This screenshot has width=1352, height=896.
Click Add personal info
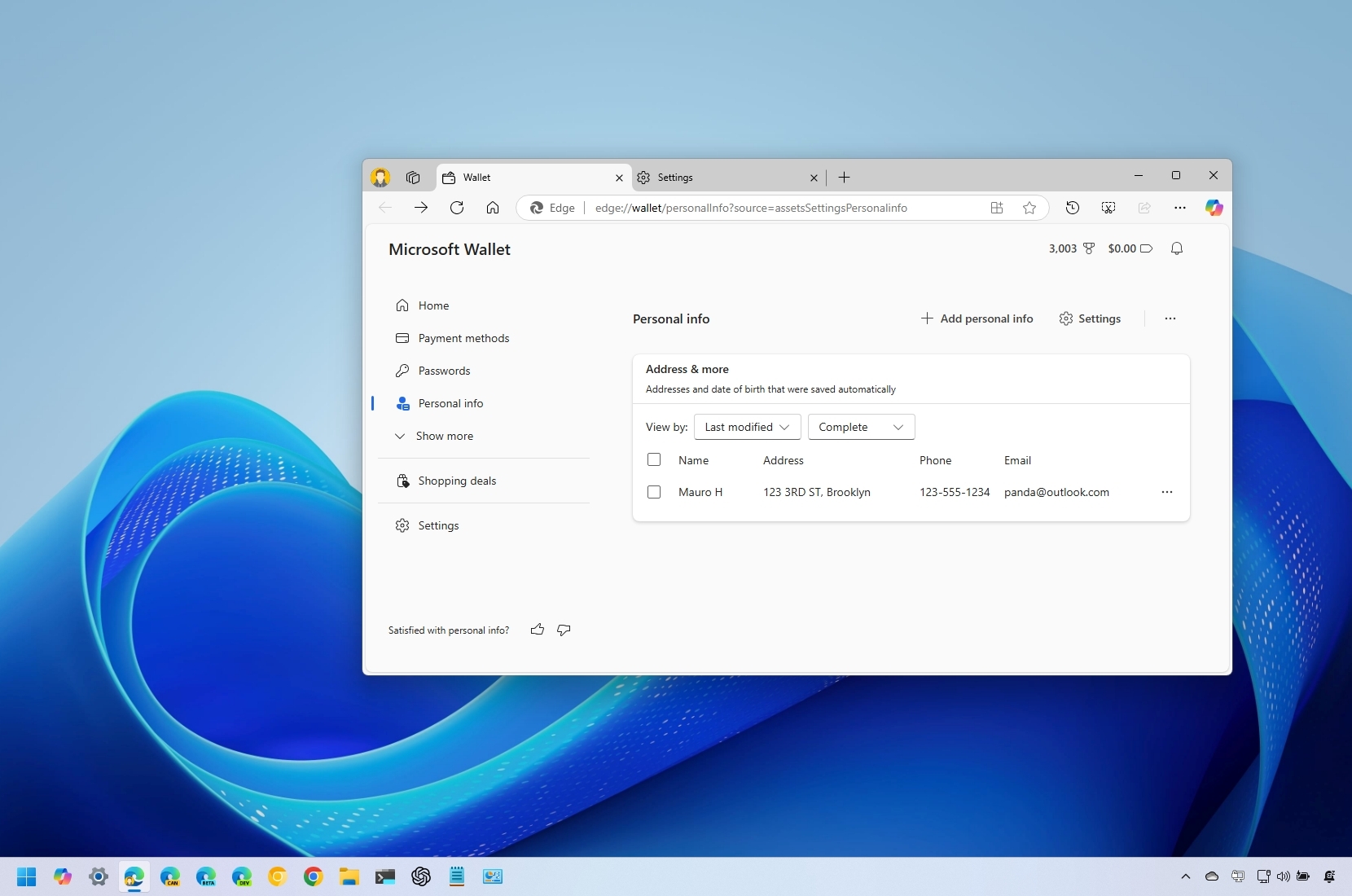(x=977, y=318)
